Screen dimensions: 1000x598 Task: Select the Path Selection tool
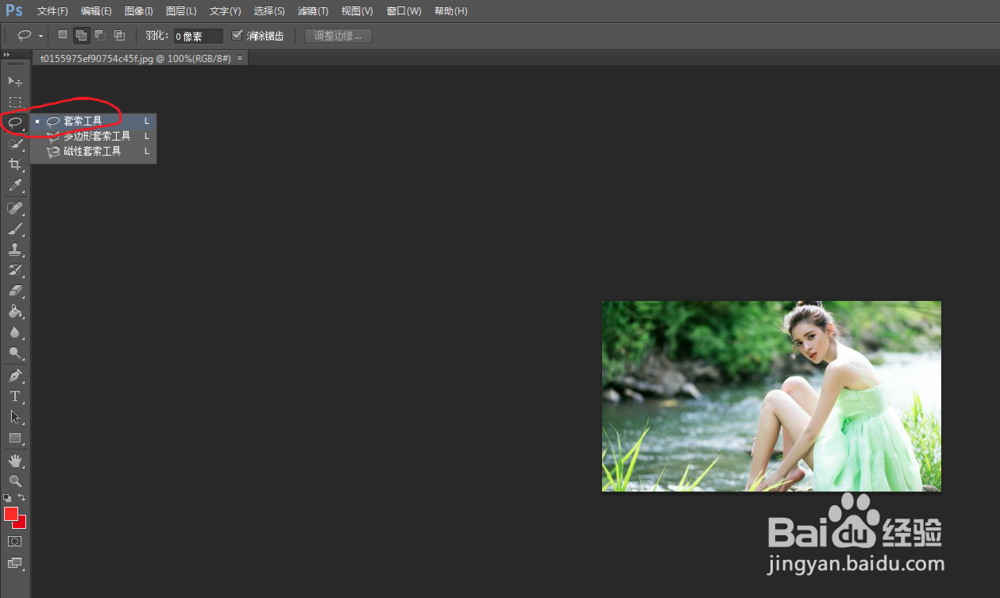[x=15, y=417]
